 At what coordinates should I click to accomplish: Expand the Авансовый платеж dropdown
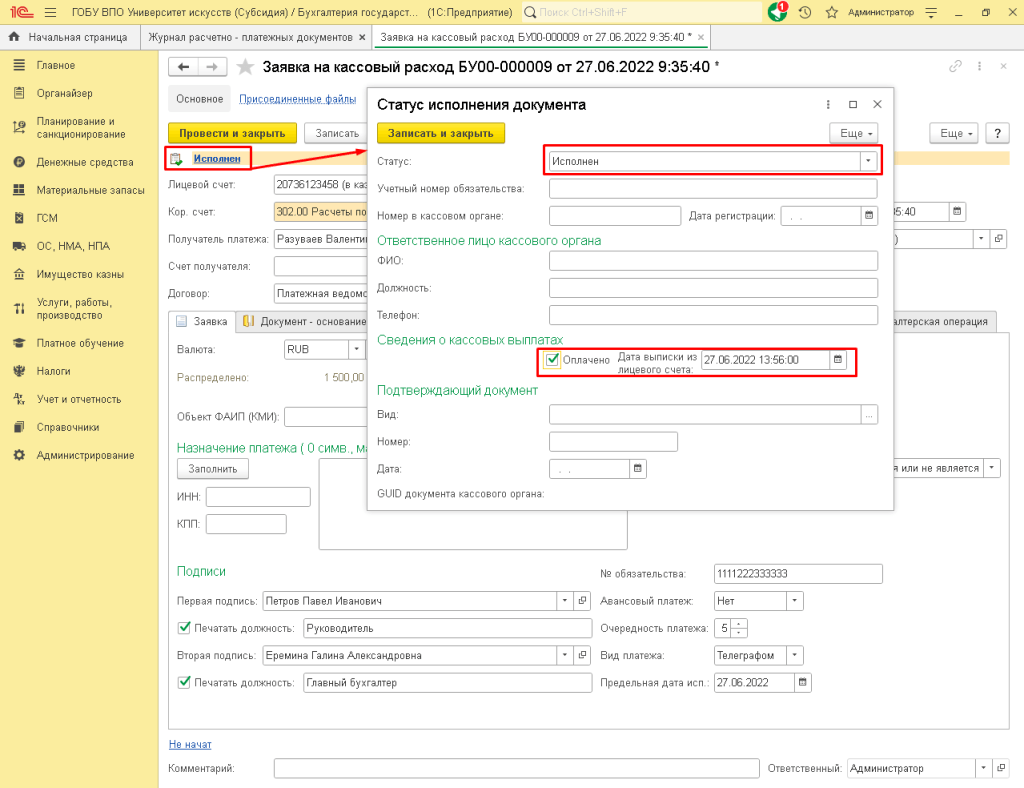coord(794,601)
